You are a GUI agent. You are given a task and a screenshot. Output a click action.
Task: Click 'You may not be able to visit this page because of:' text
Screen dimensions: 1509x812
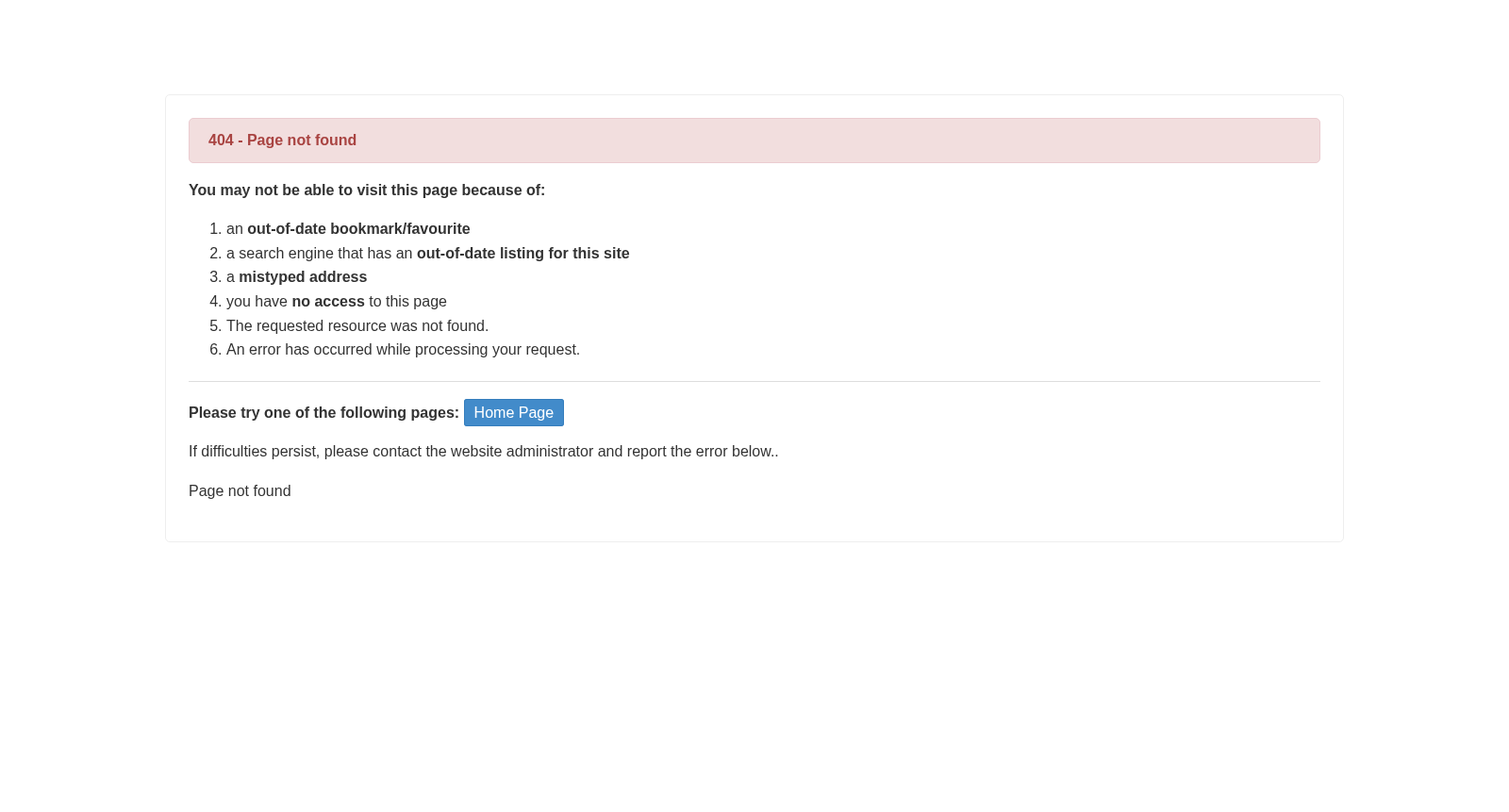367,191
